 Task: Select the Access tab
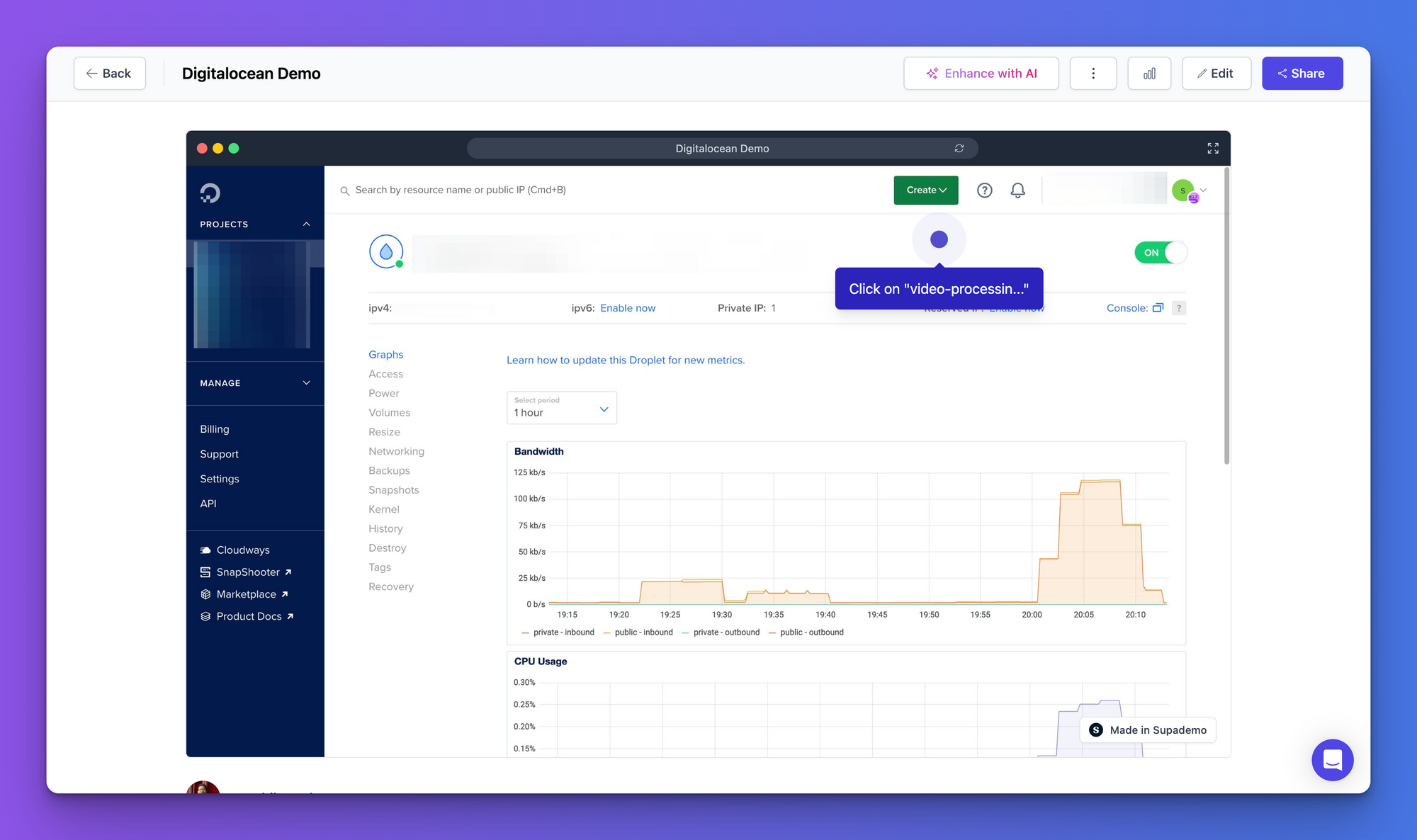tap(385, 374)
